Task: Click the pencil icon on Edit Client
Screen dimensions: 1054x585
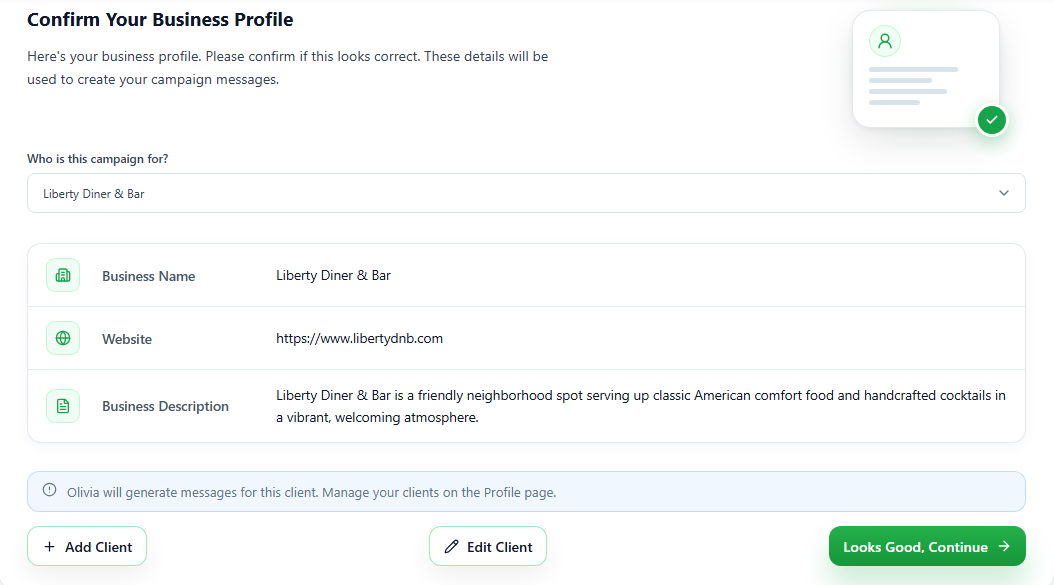Action: point(452,547)
